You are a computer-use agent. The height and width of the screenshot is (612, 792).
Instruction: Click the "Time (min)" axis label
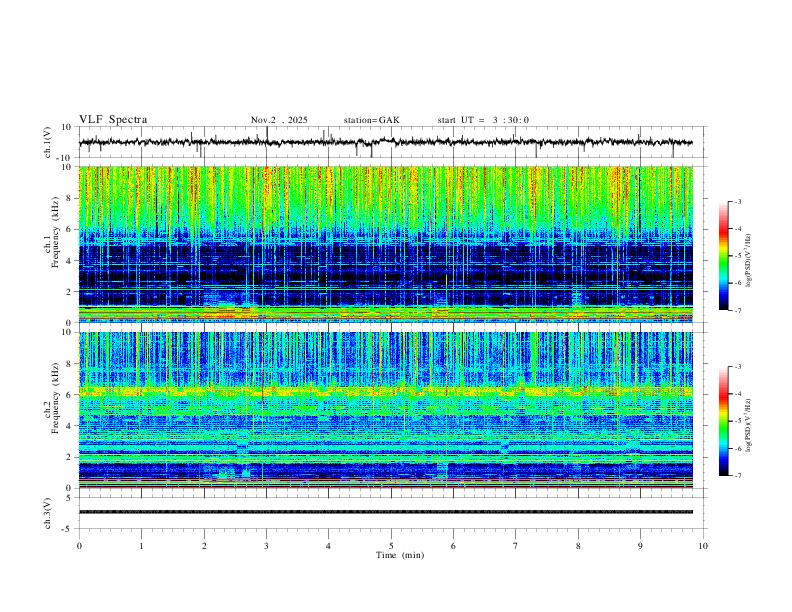coord(400,555)
